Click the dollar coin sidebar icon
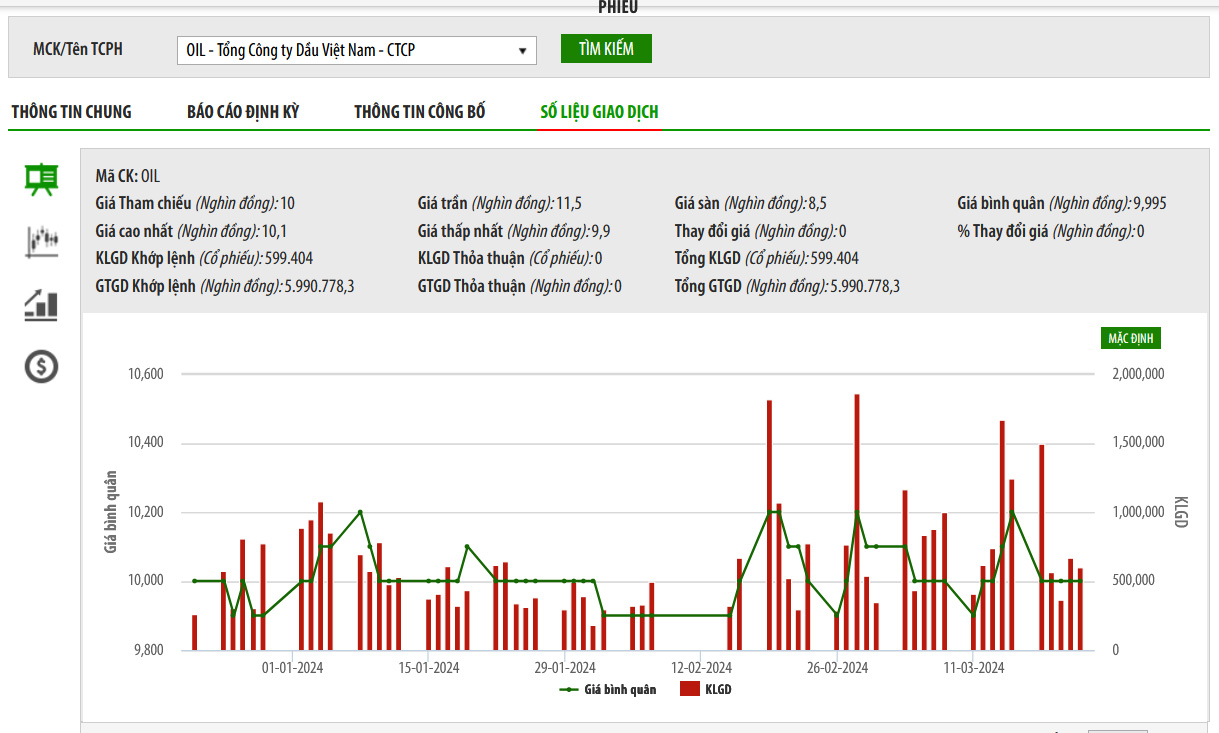 click(41, 367)
